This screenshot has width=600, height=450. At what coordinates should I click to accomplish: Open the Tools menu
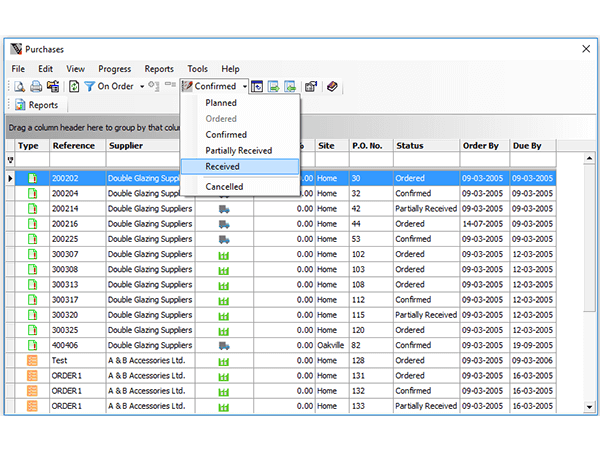tap(197, 69)
